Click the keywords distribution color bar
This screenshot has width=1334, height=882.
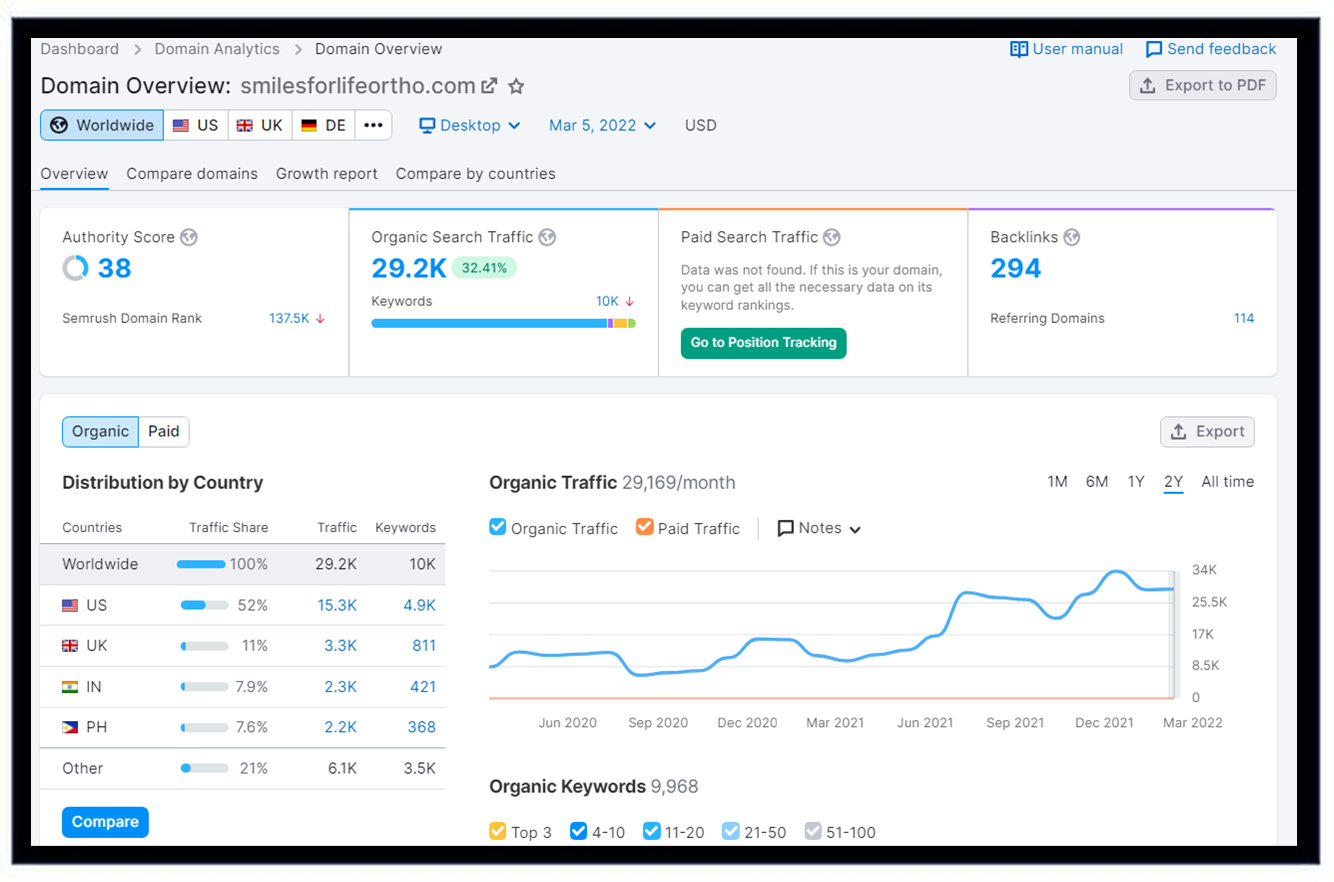[504, 324]
